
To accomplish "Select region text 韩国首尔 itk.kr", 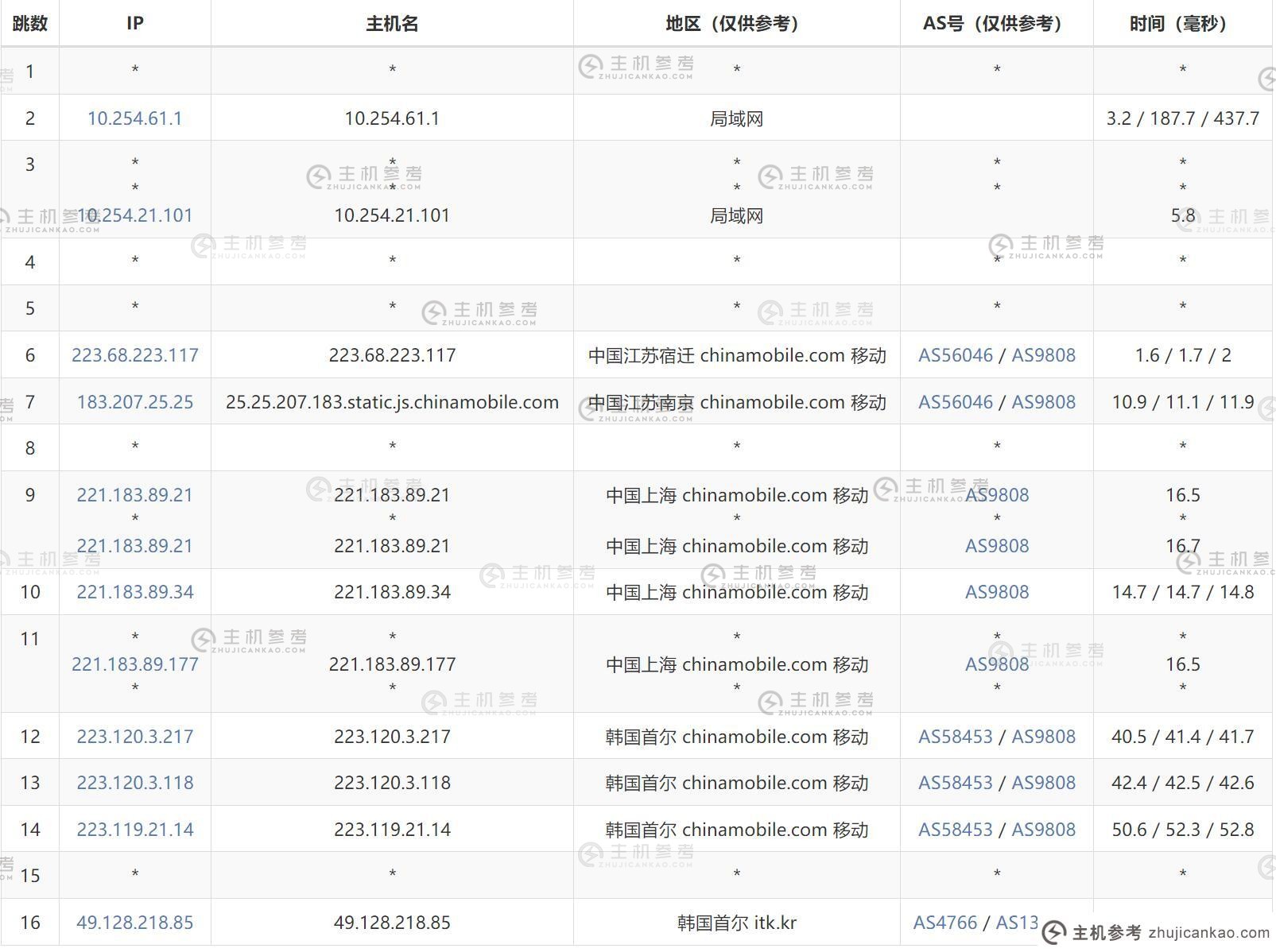I will (737, 923).
